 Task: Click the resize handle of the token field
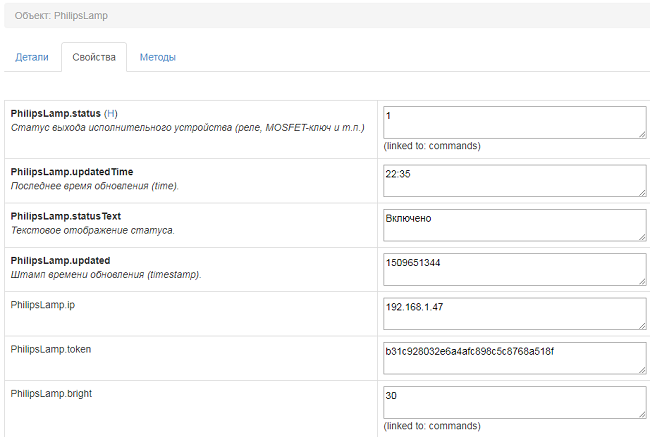[641, 369]
